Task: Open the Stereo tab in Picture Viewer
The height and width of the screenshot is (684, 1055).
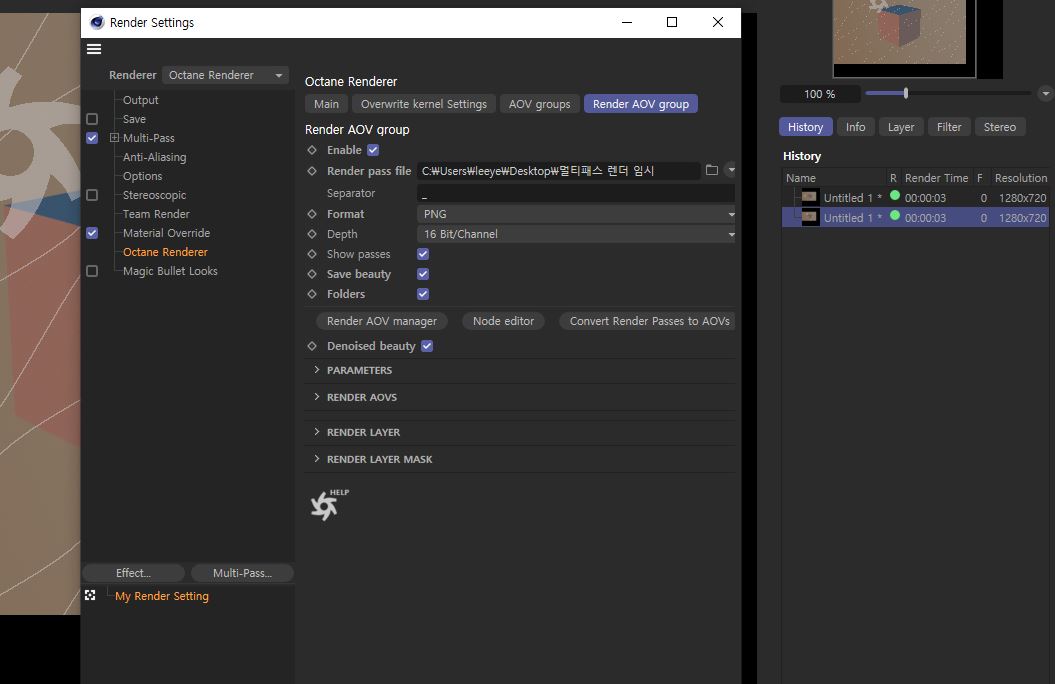Action: coord(1000,127)
